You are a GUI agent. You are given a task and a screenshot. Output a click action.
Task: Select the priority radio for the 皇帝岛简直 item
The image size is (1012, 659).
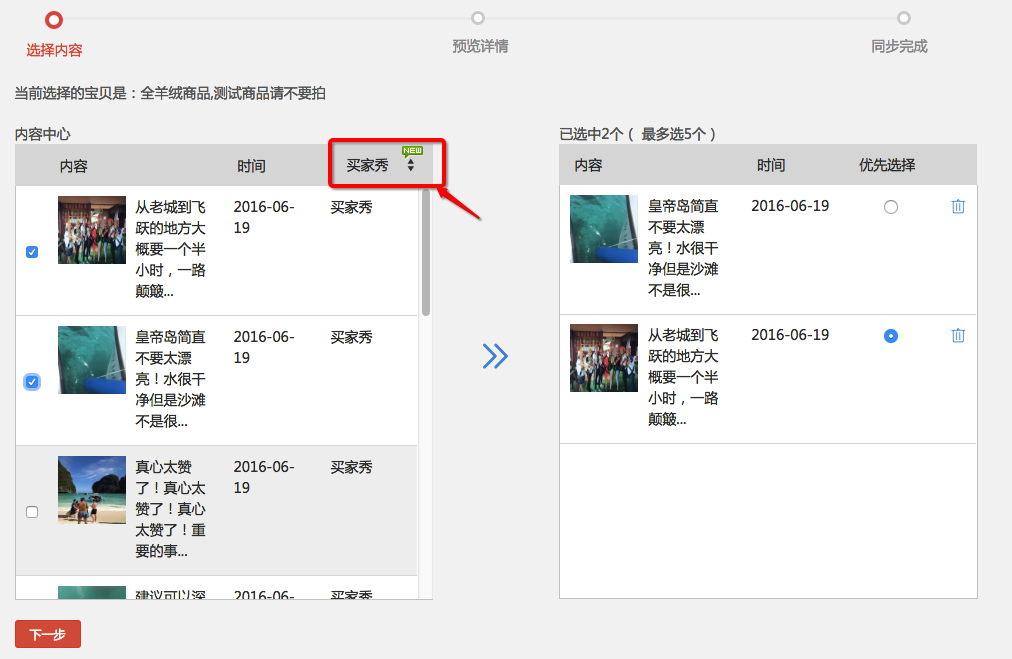[890, 206]
